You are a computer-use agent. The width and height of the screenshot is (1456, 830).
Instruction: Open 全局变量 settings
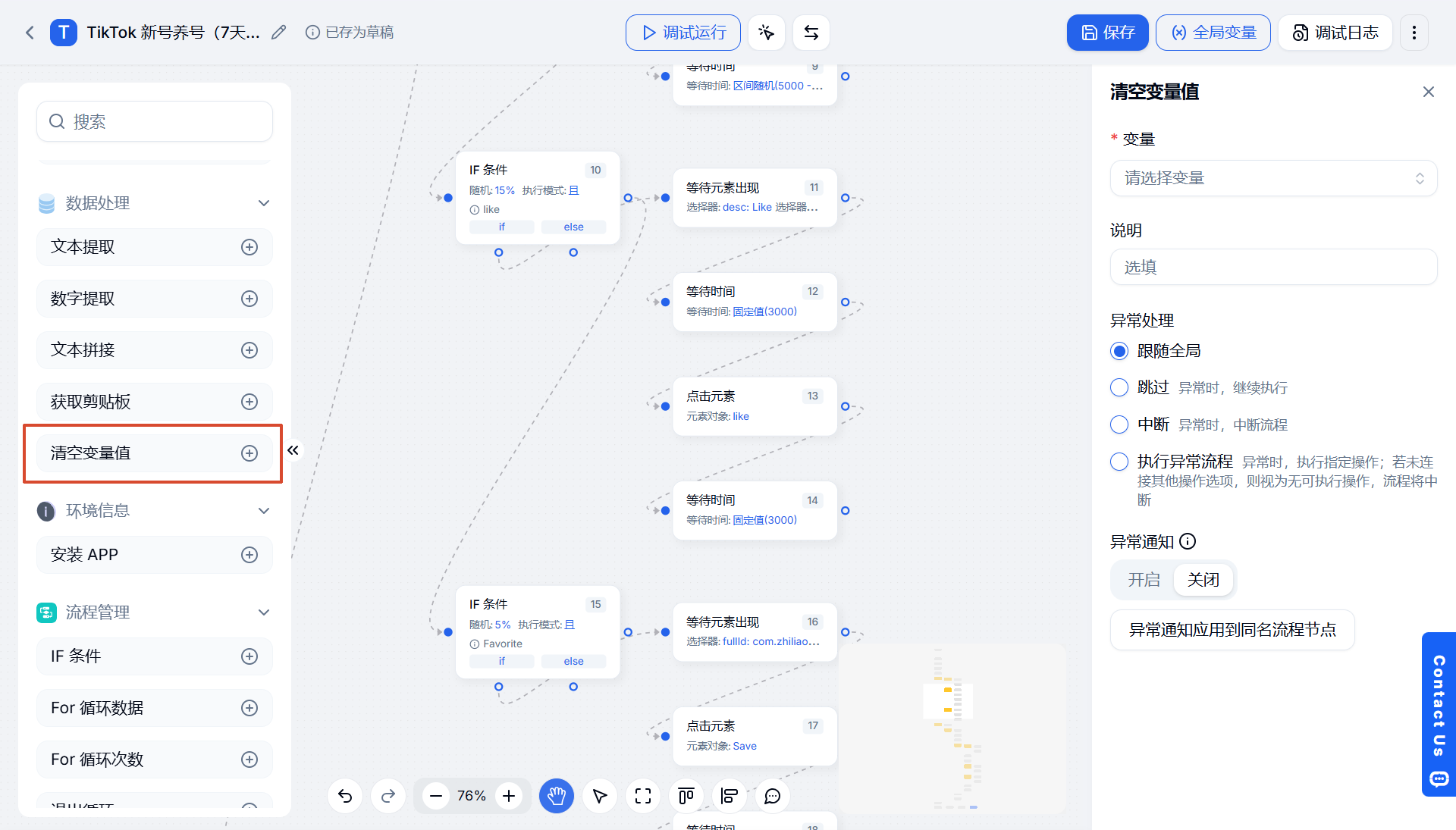coord(1213,33)
